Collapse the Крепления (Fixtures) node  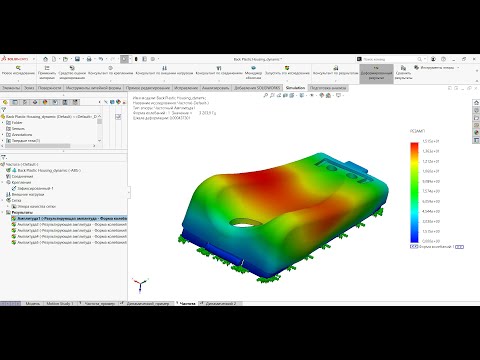(3, 182)
